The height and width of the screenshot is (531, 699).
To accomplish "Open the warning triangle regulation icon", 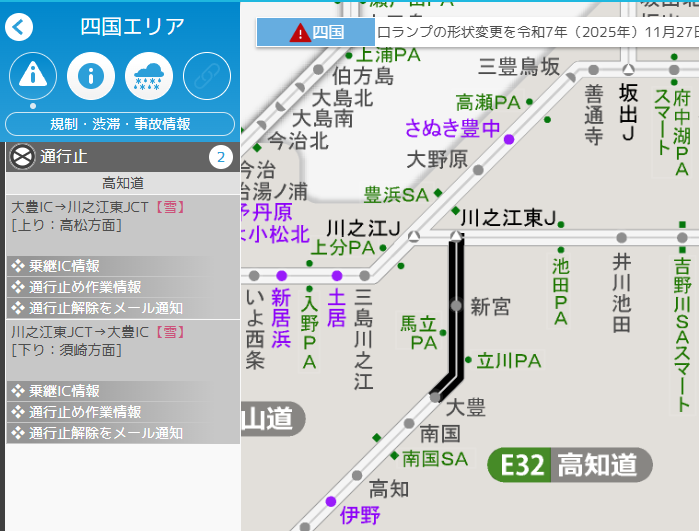I will coord(33,76).
